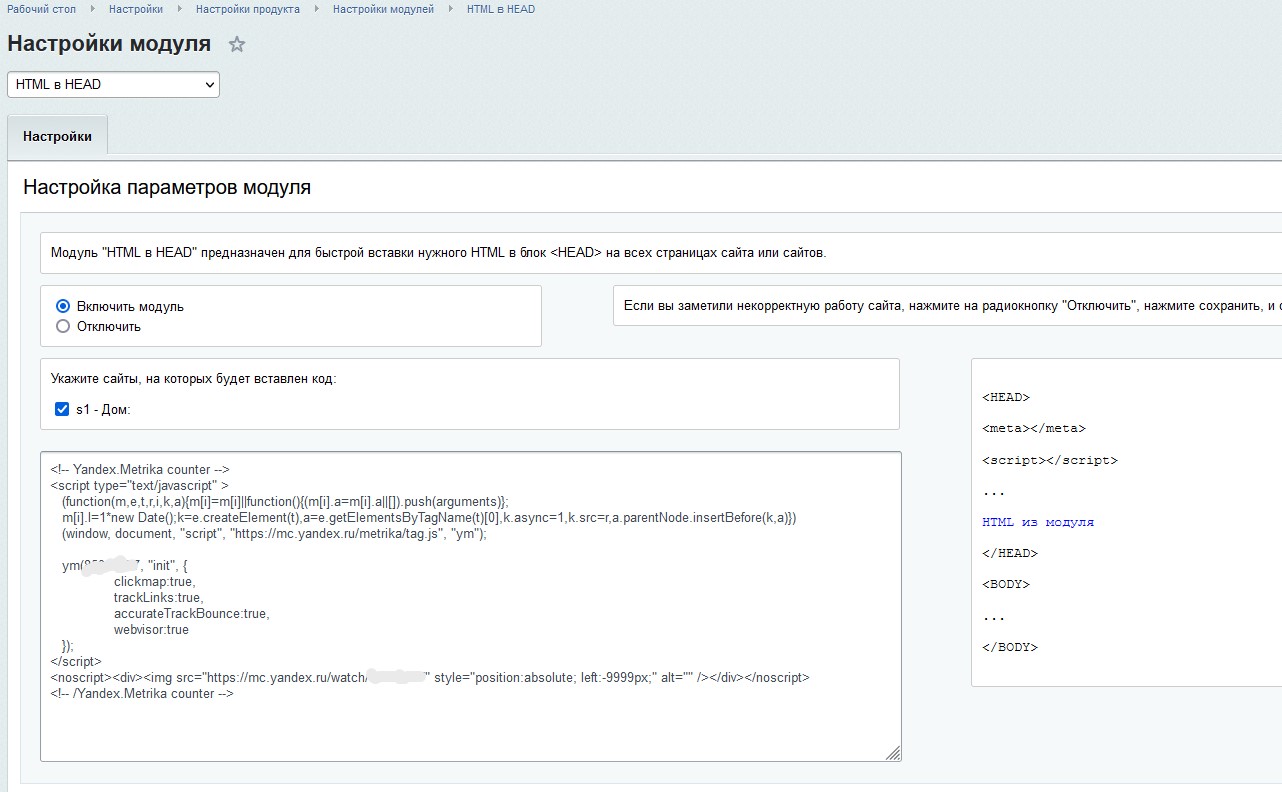Click blue HTML из модуля preview text
Screen dimensions: 1282x792
coord(1038,522)
